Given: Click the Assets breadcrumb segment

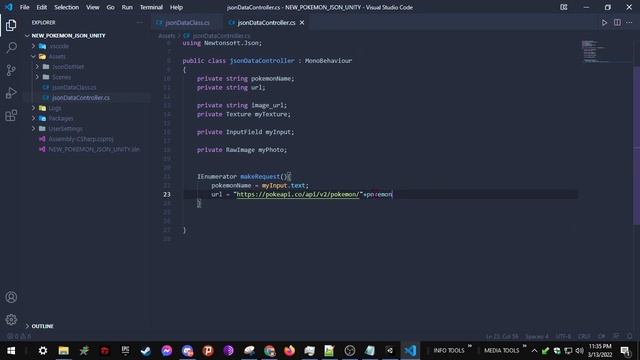Looking at the screenshot, I should tap(167, 36).
